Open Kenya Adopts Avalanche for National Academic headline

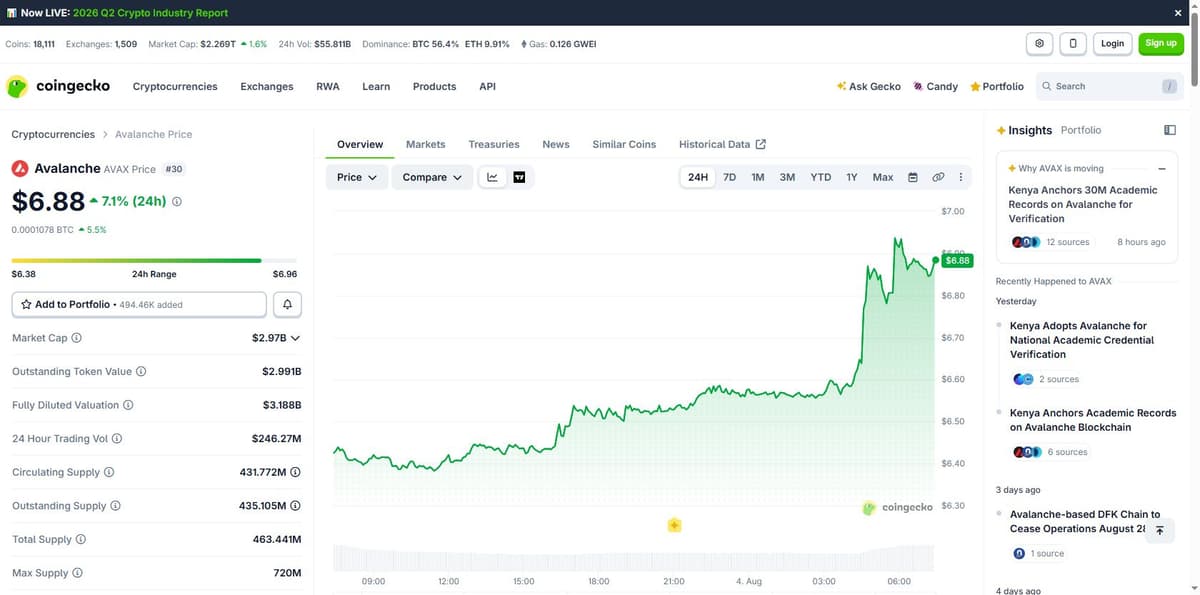(x=1082, y=340)
